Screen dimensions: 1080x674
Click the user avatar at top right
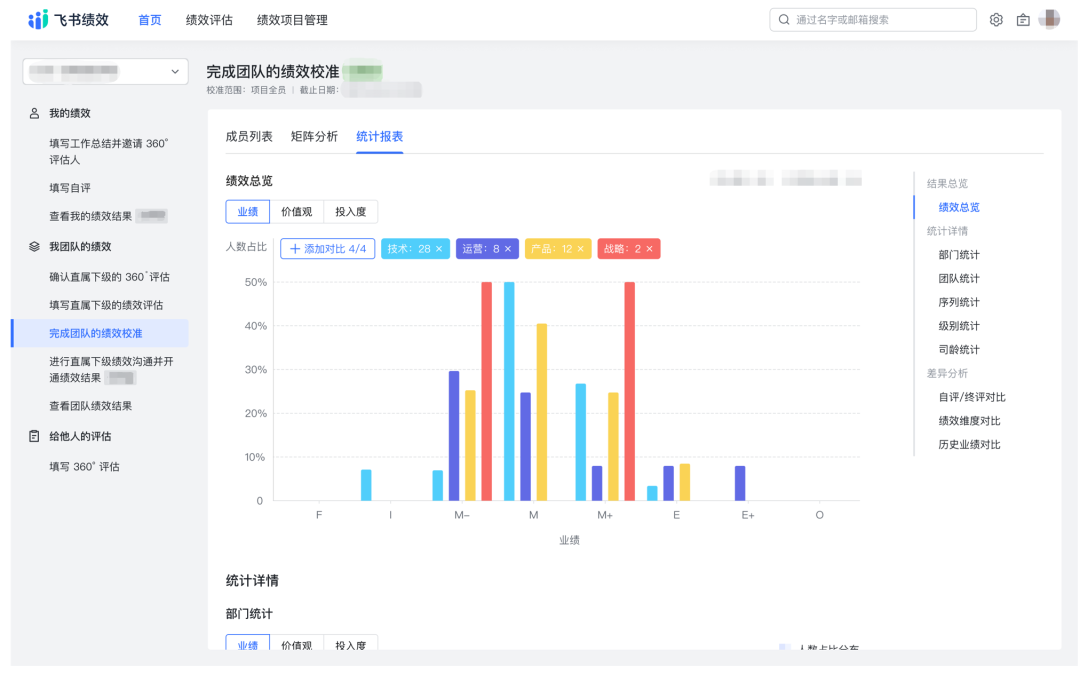[x=1050, y=19]
